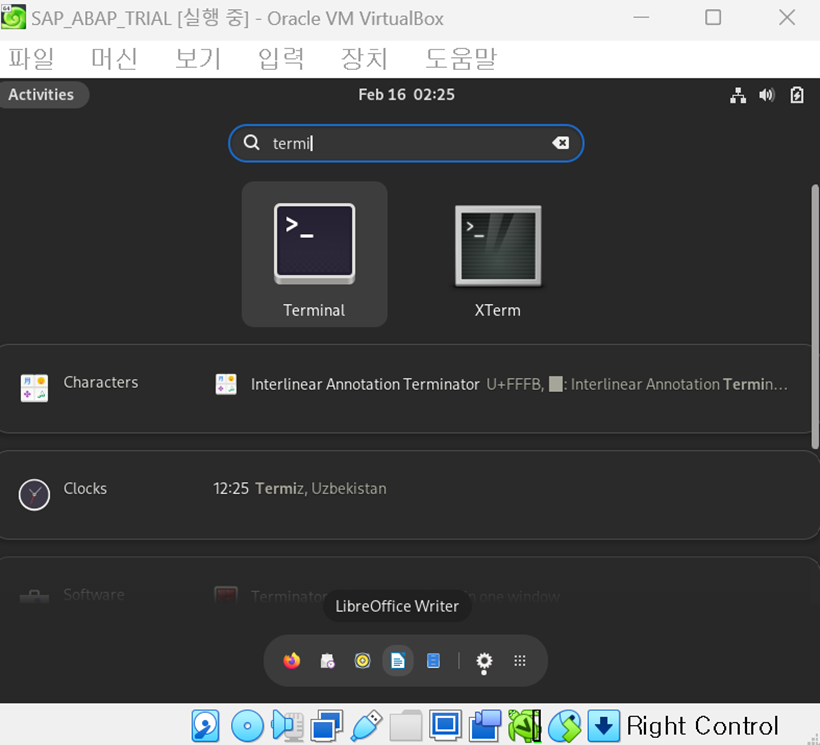Show all applications grid
The width and height of the screenshot is (820, 745).
tap(519, 661)
